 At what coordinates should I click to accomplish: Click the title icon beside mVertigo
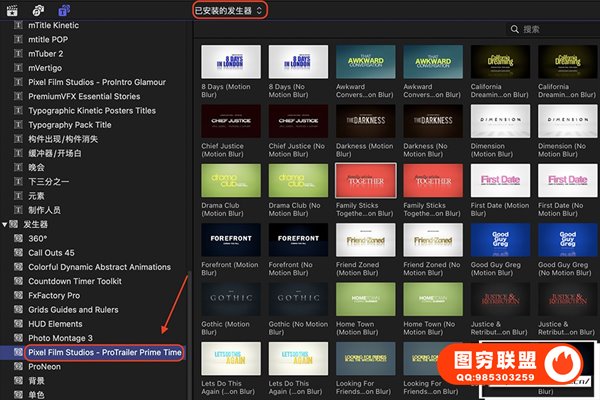[19, 68]
